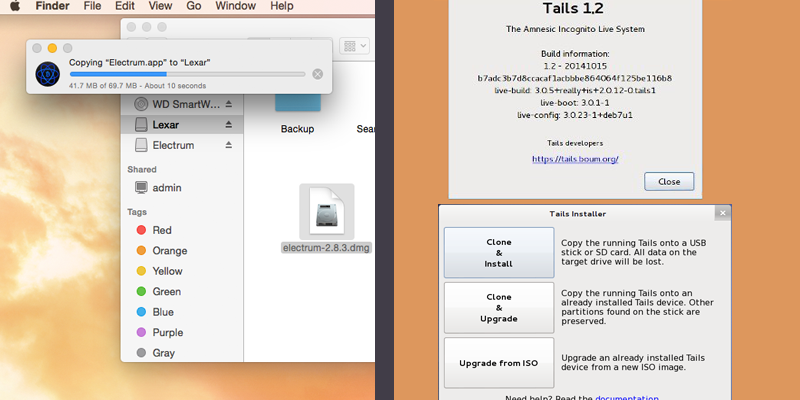Close the Tails Installer window
The width and height of the screenshot is (800, 400).
pyautogui.click(x=722, y=213)
